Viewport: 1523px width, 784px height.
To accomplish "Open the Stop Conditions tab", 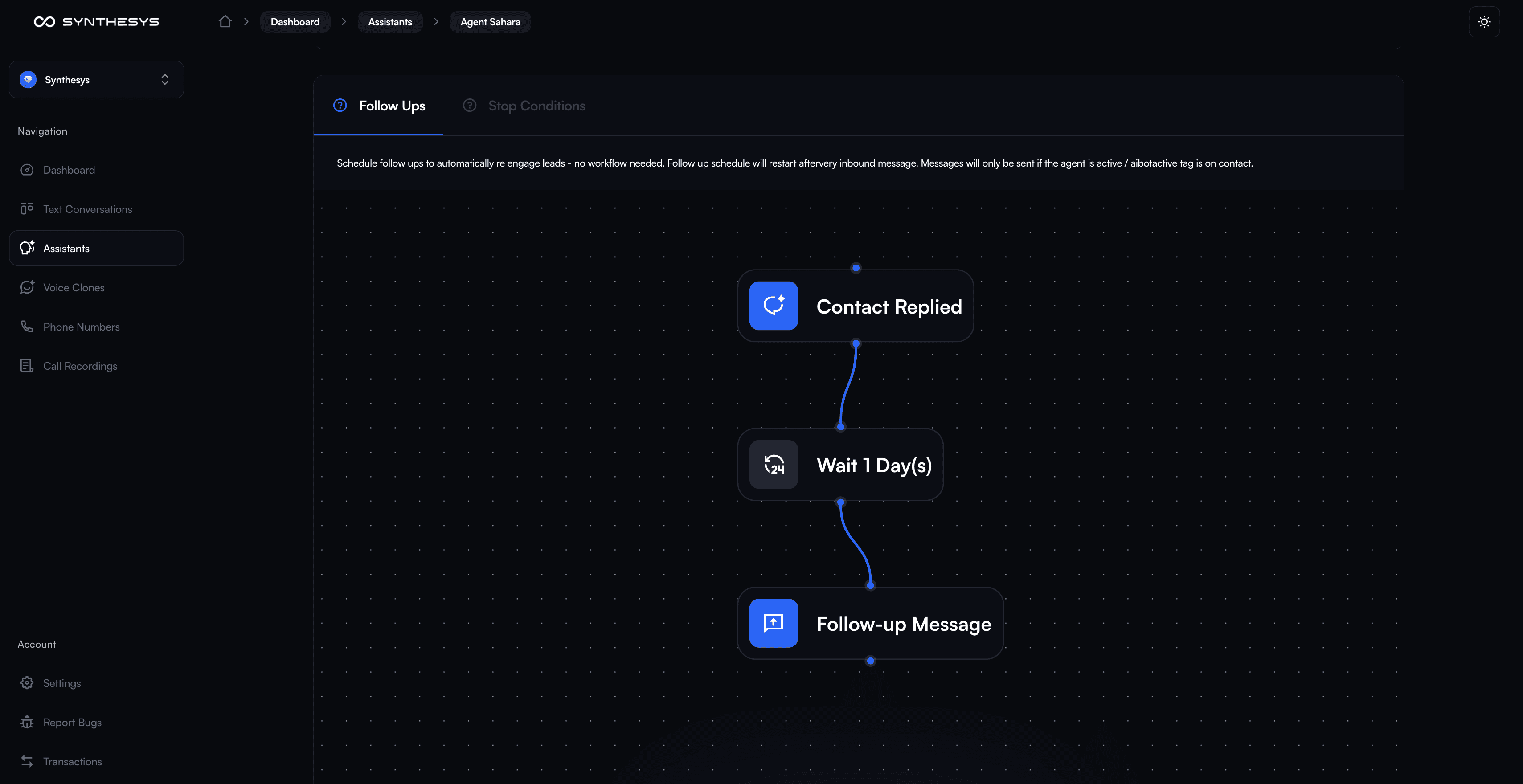I will pyautogui.click(x=536, y=106).
